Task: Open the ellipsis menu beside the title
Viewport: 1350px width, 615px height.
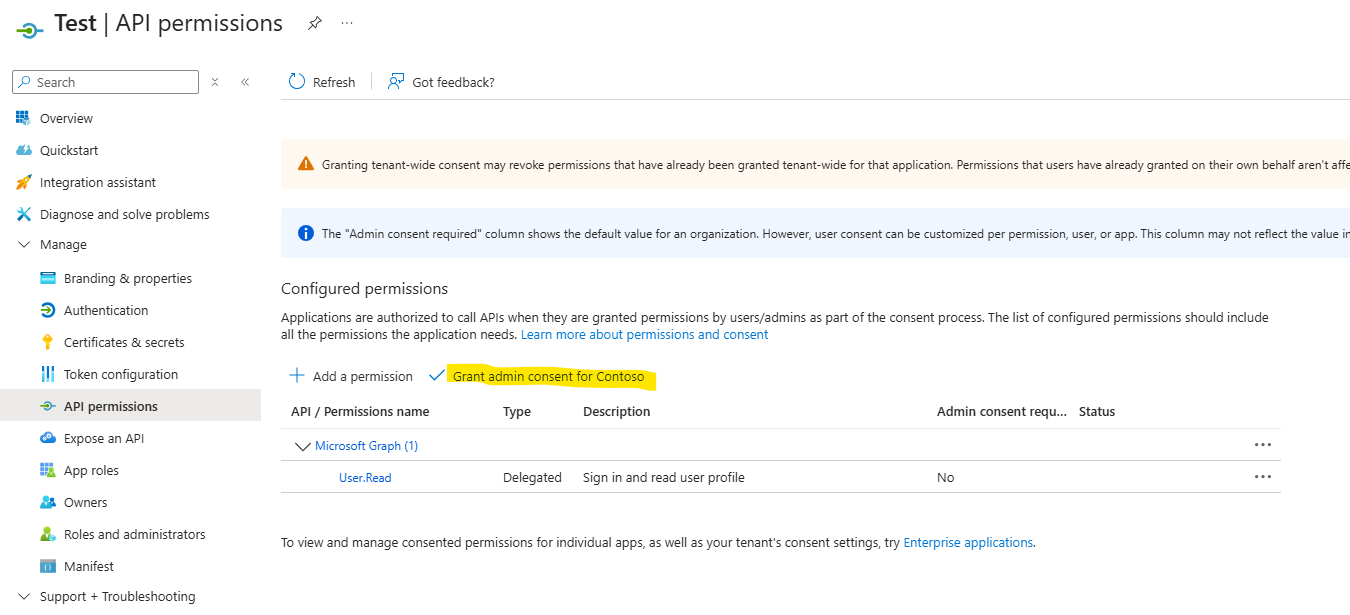Action: pyautogui.click(x=347, y=23)
